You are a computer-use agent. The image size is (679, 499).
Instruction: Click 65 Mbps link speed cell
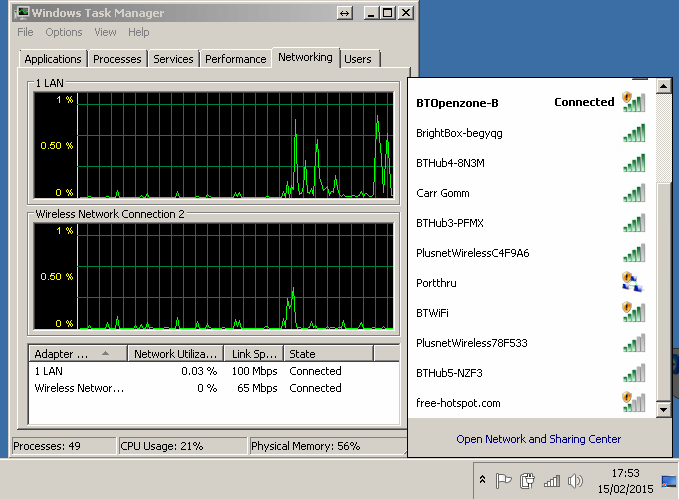[x=257, y=388]
